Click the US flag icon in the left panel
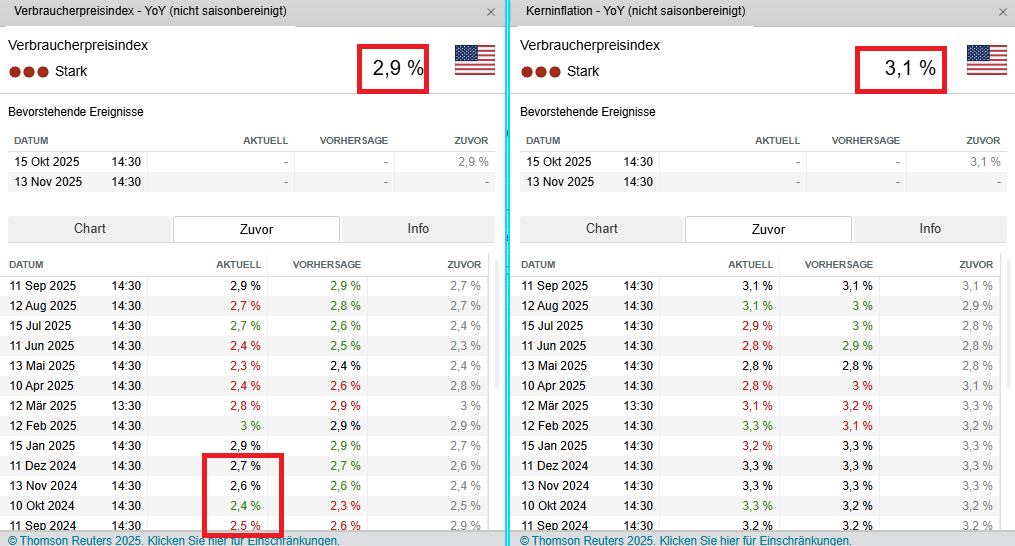 (x=474, y=60)
